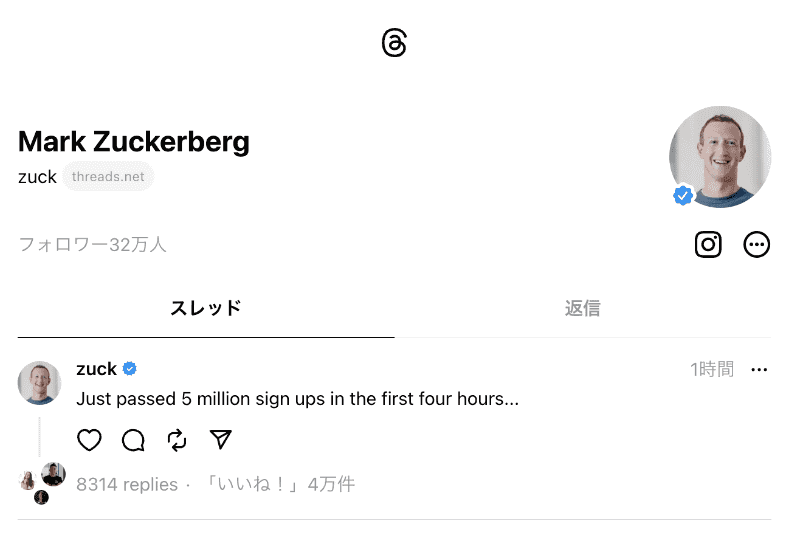Click the Threads logo at top
This screenshot has height=535, width=800.
pos(394,43)
